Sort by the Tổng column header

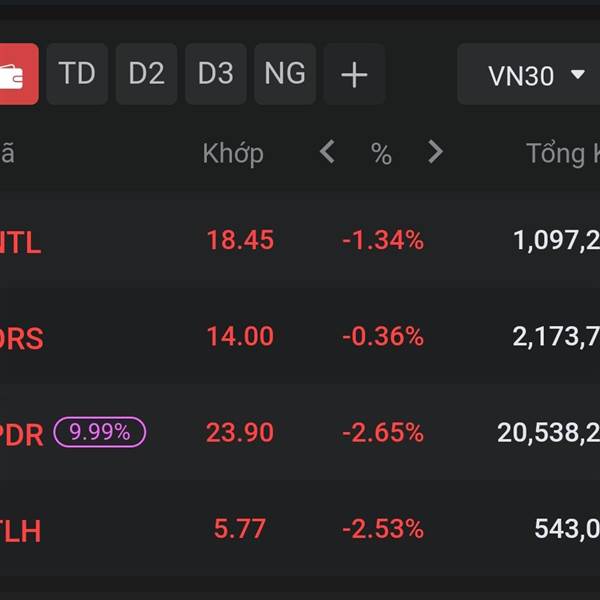click(x=562, y=153)
